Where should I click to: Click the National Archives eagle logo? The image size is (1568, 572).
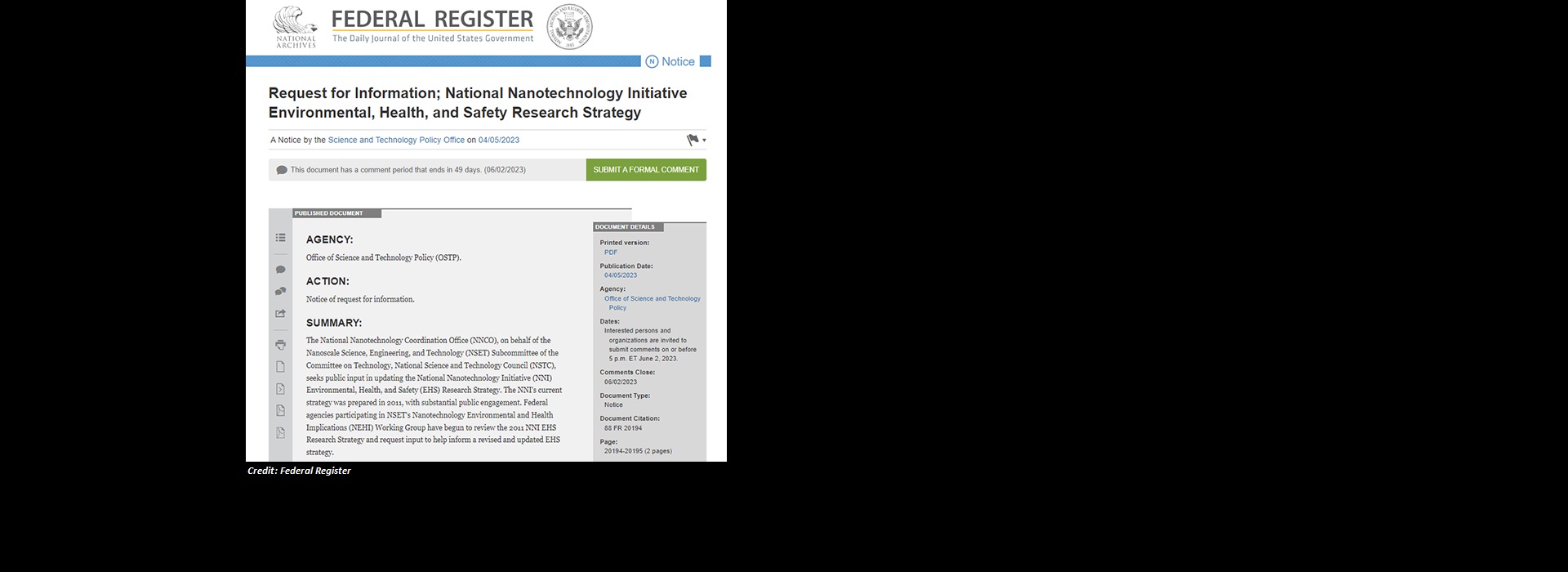coord(296,27)
